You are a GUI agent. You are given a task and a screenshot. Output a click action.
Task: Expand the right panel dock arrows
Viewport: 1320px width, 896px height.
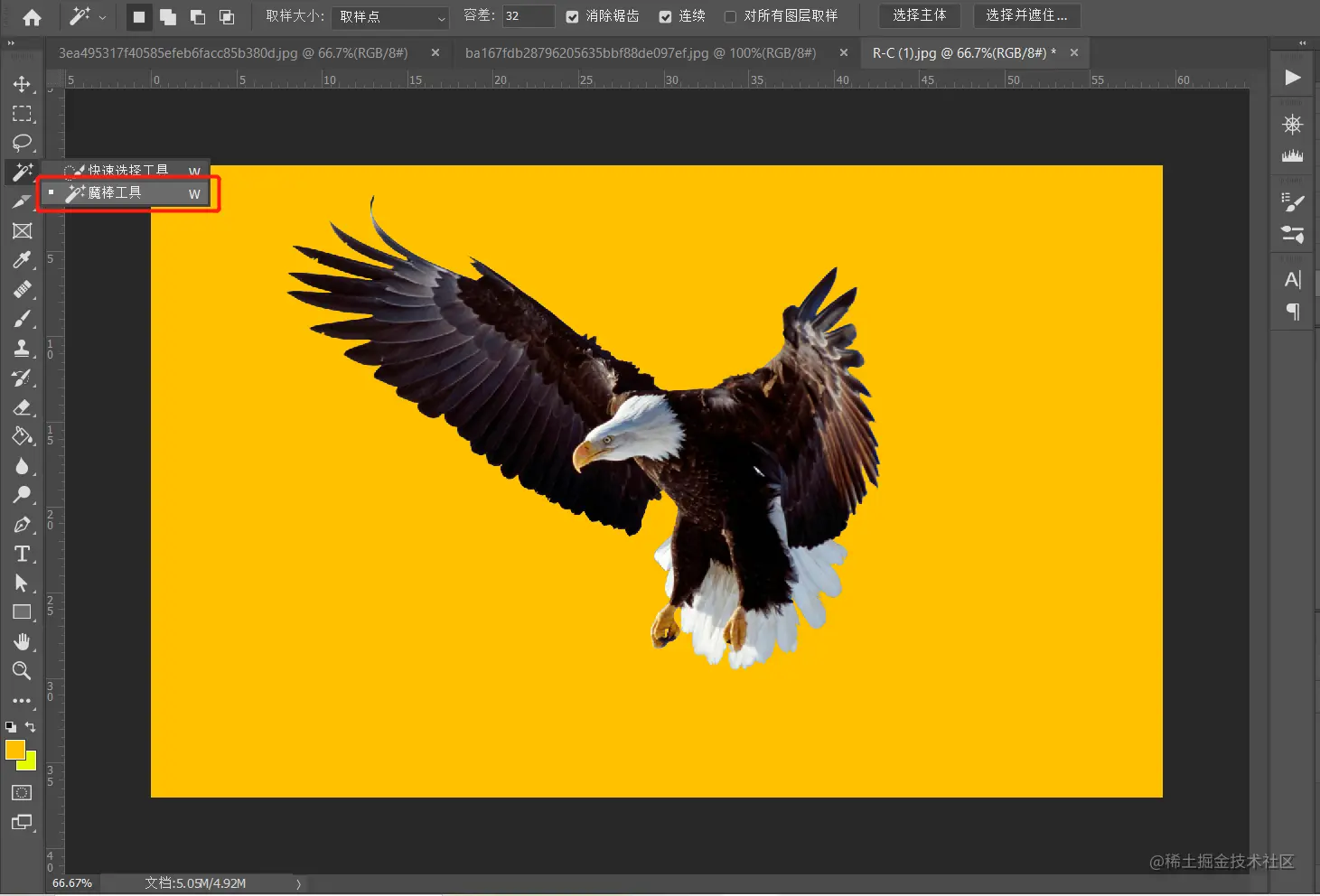coord(1302,42)
